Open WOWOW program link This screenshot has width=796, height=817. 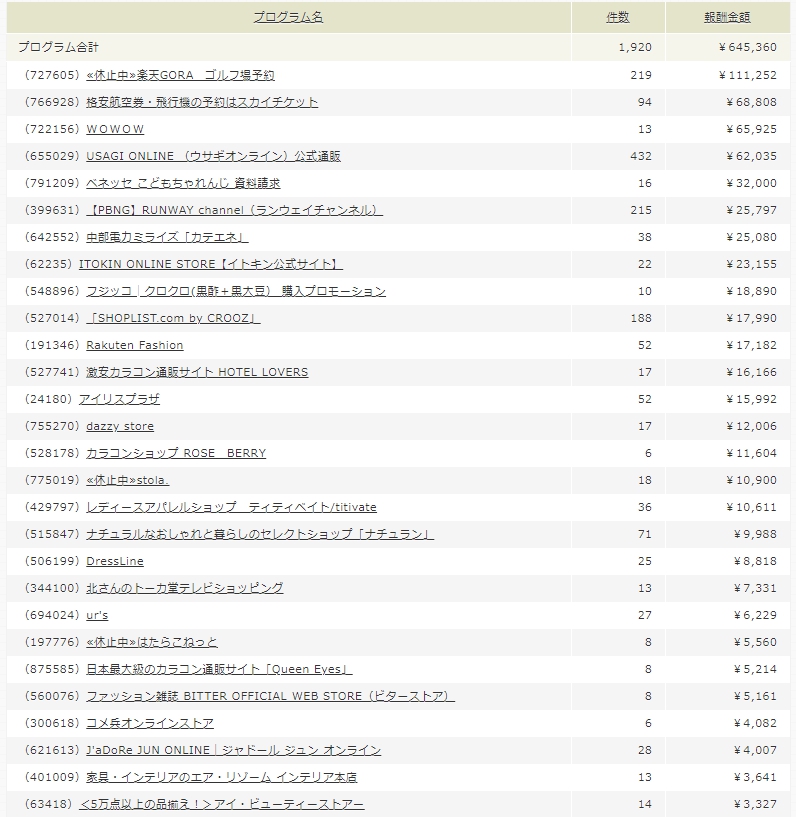(115, 129)
